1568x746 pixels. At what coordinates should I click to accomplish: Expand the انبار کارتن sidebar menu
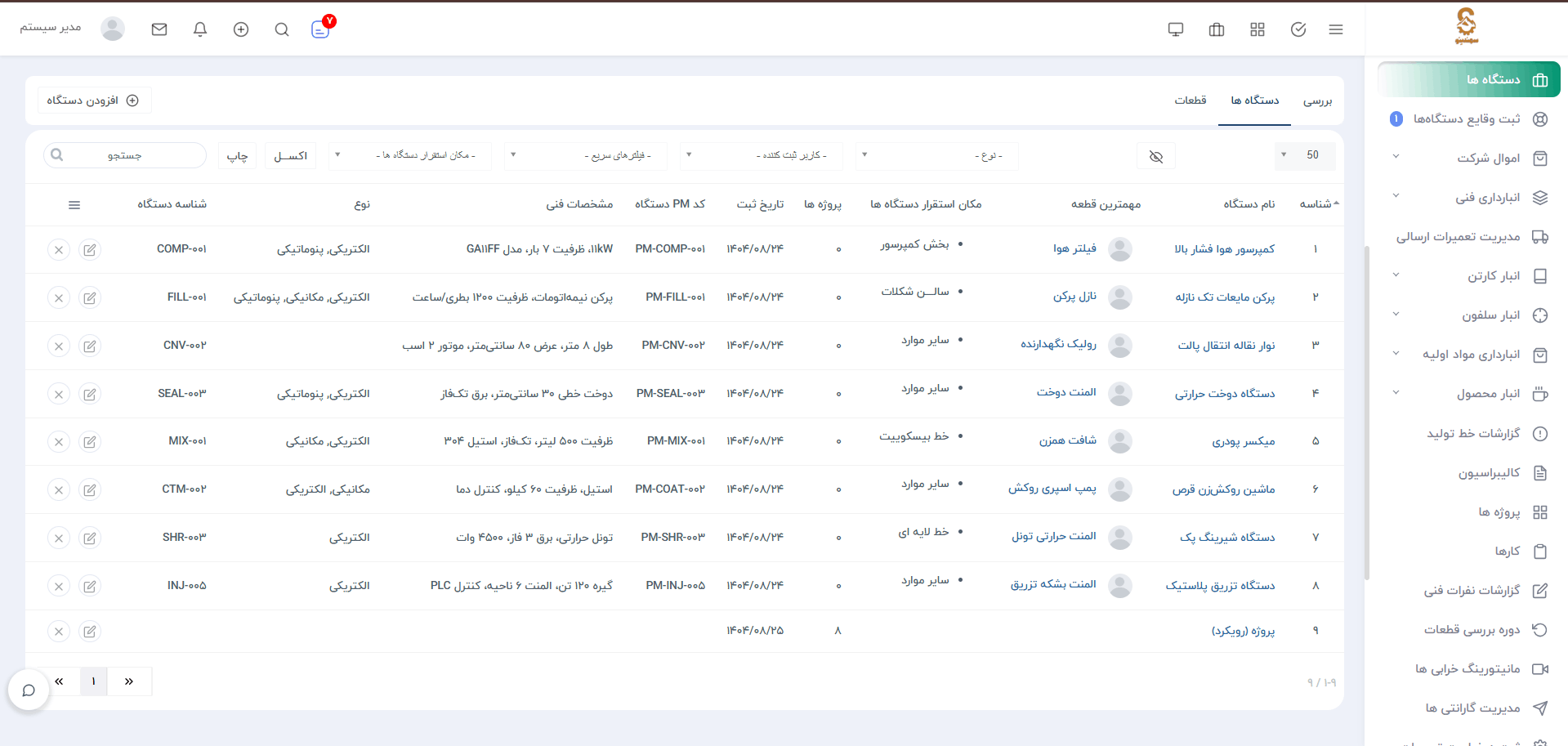1469,276
